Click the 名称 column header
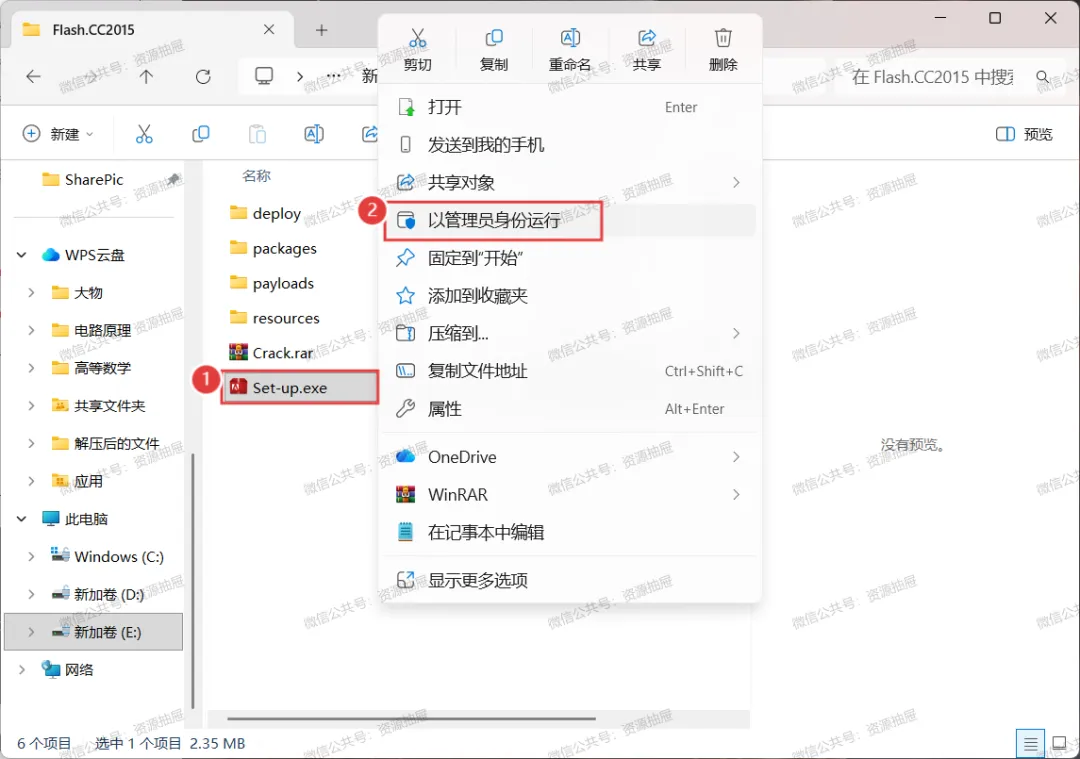 [256, 176]
